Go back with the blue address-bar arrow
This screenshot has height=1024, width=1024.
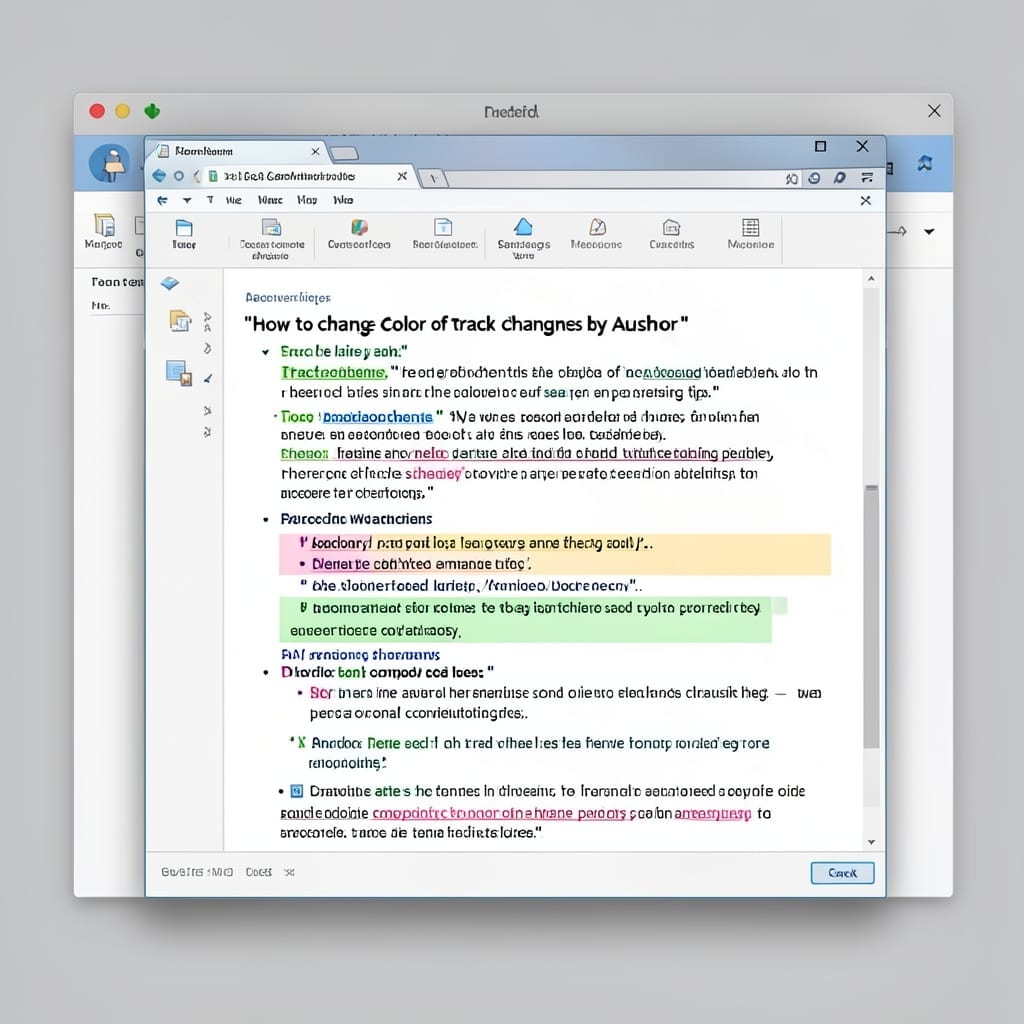[x=159, y=176]
